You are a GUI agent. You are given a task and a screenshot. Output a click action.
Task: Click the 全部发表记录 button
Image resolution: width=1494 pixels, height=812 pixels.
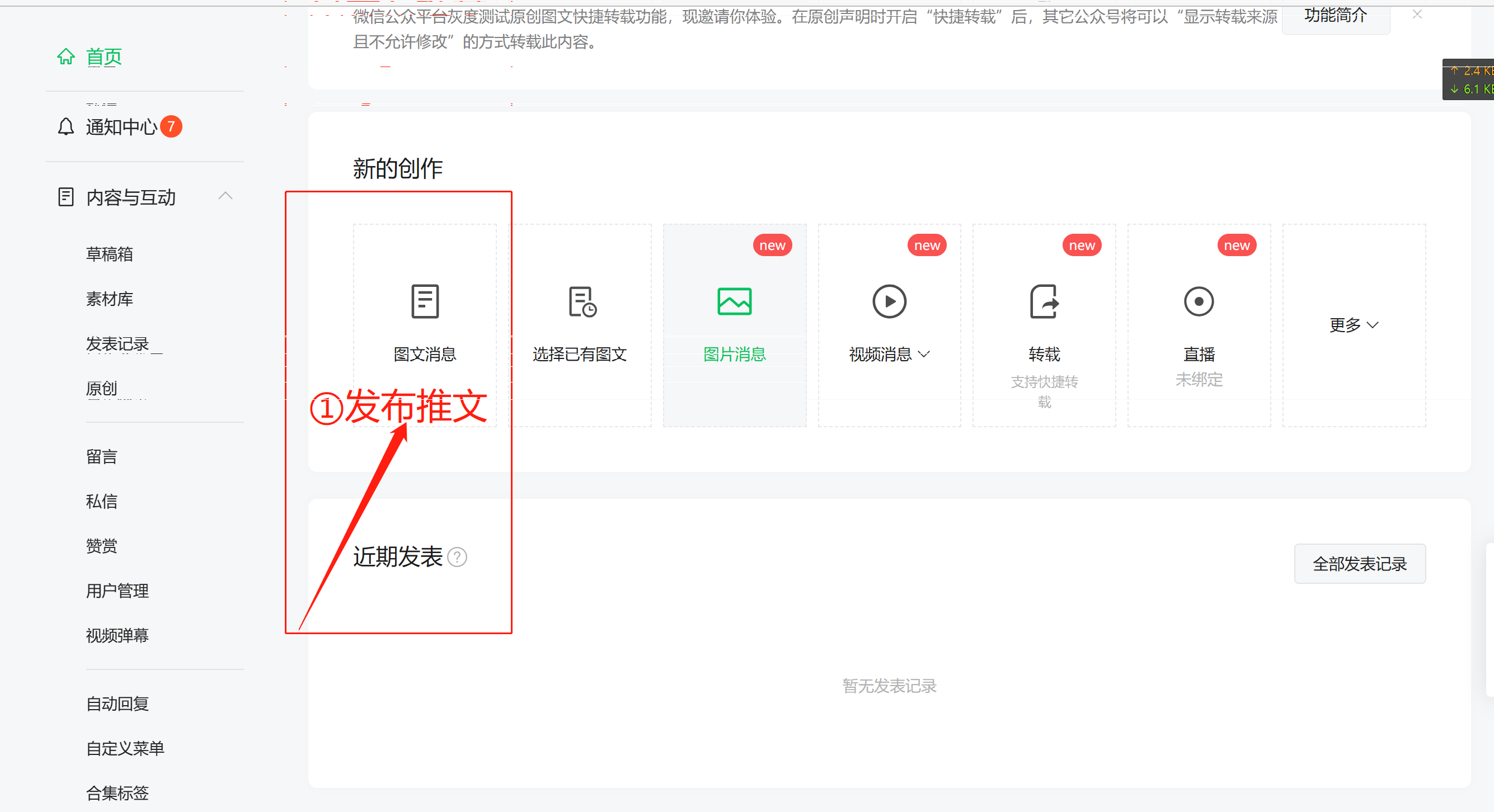[1360, 563]
